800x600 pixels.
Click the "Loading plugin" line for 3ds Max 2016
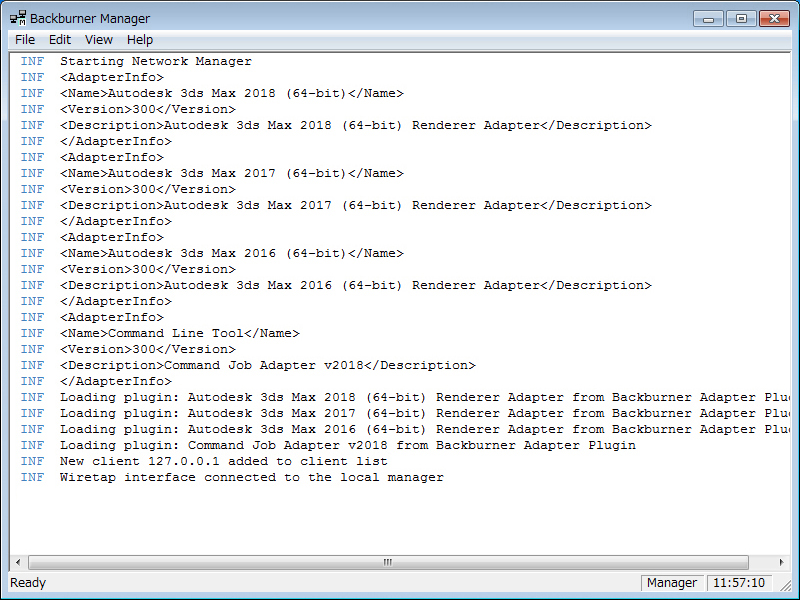tap(405, 430)
